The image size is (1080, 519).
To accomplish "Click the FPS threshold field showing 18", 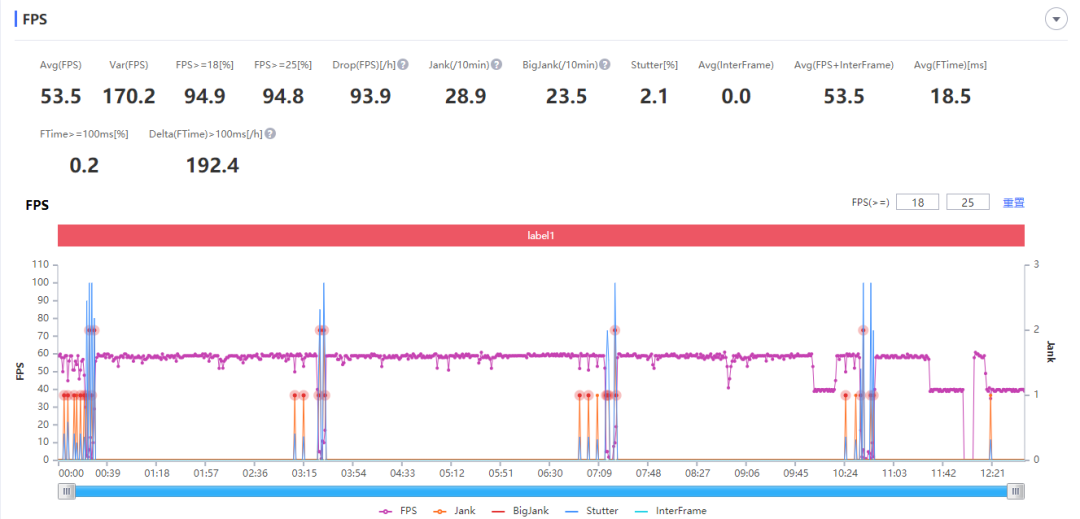I will [x=917, y=202].
